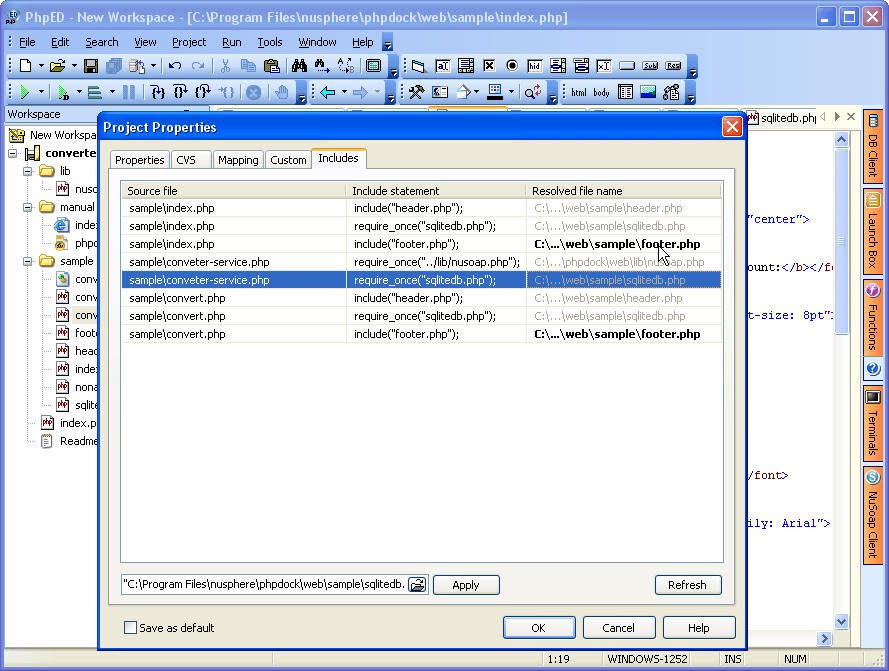Image resolution: width=889 pixels, height=671 pixels.
Task: Select row with require_once("../lib/nusoap.php")
Action: pos(421,262)
